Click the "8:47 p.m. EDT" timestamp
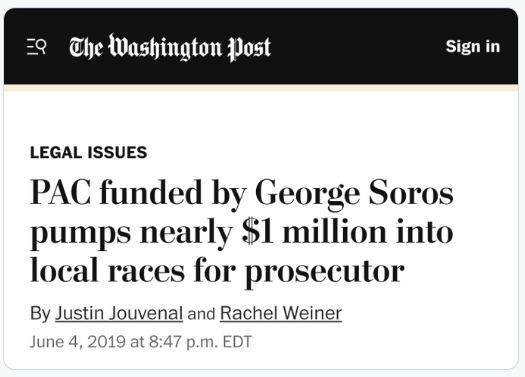The width and height of the screenshot is (525, 377). click(200, 342)
